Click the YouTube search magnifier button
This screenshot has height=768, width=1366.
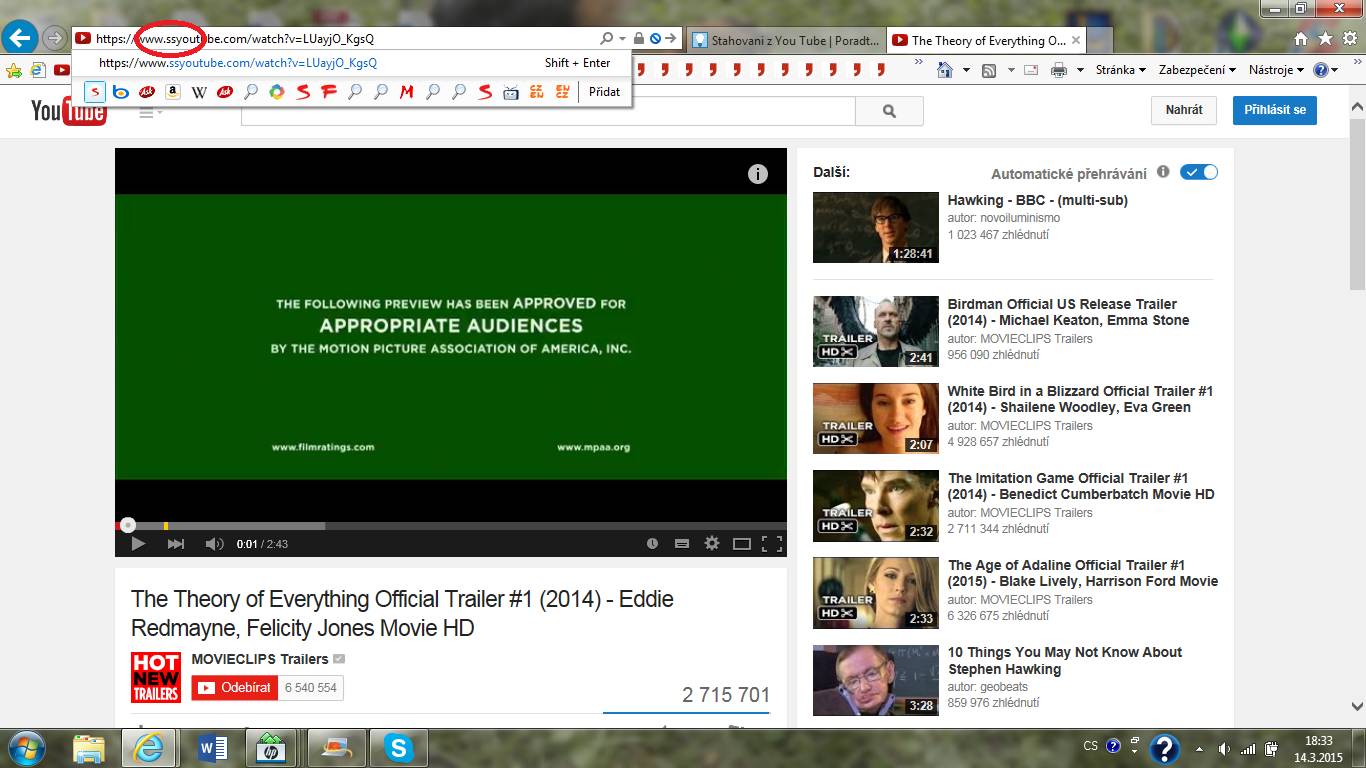coord(889,111)
